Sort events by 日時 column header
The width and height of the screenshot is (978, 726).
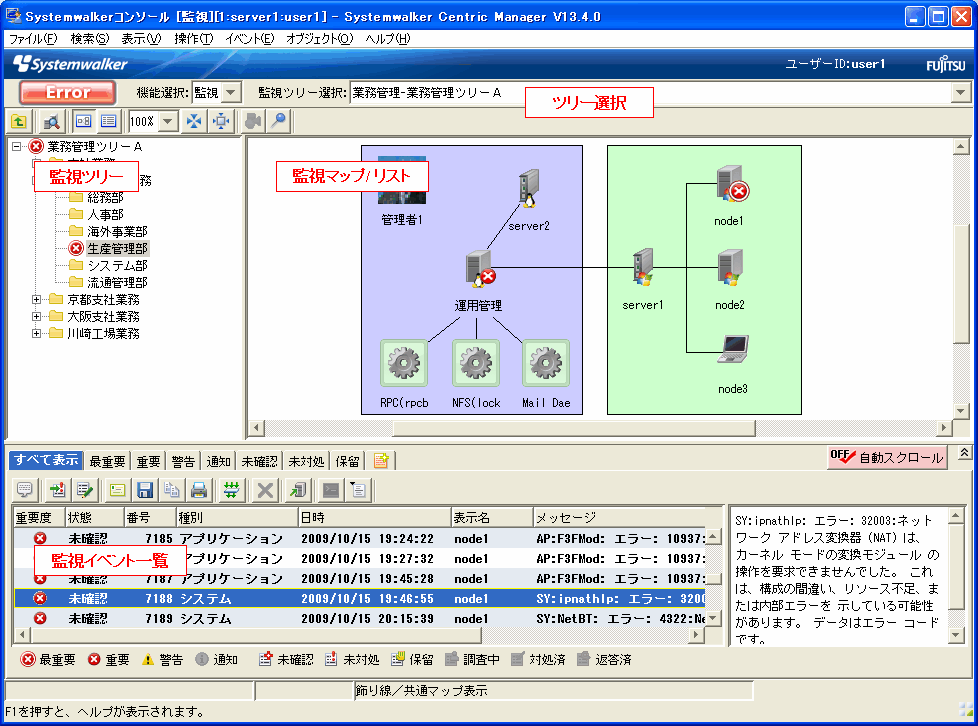click(374, 518)
